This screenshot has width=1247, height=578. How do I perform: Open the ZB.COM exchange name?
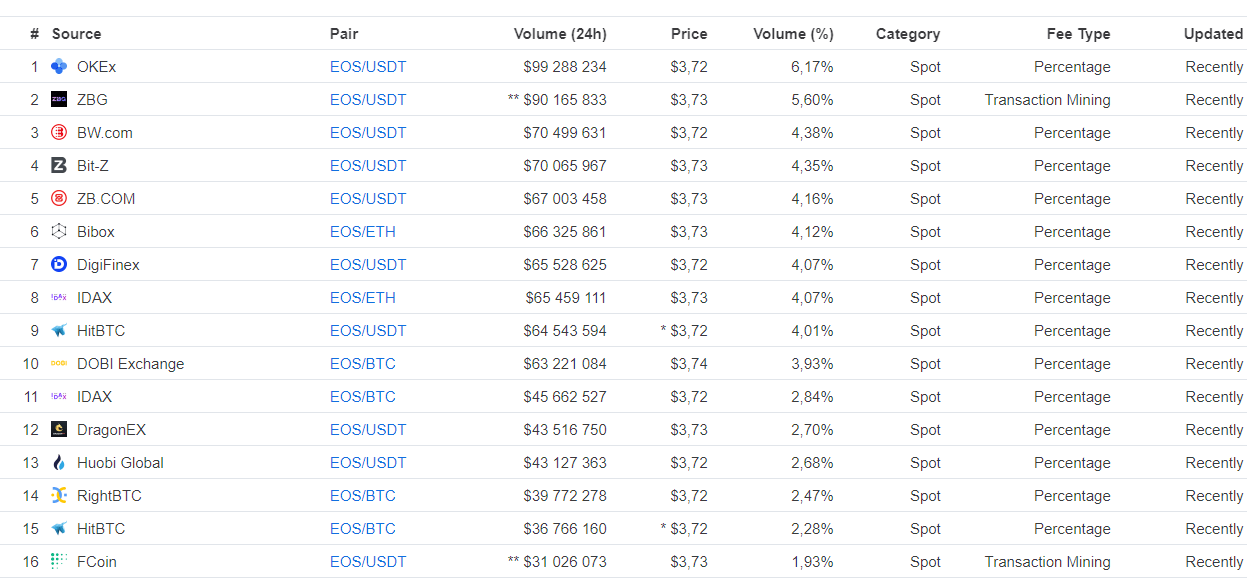pyautogui.click(x=106, y=199)
